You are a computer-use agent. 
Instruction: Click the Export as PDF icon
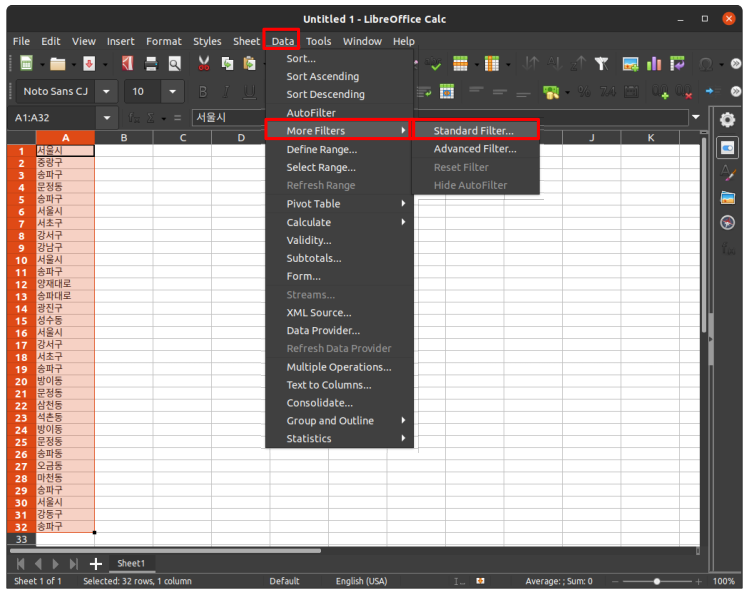[127, 64]
